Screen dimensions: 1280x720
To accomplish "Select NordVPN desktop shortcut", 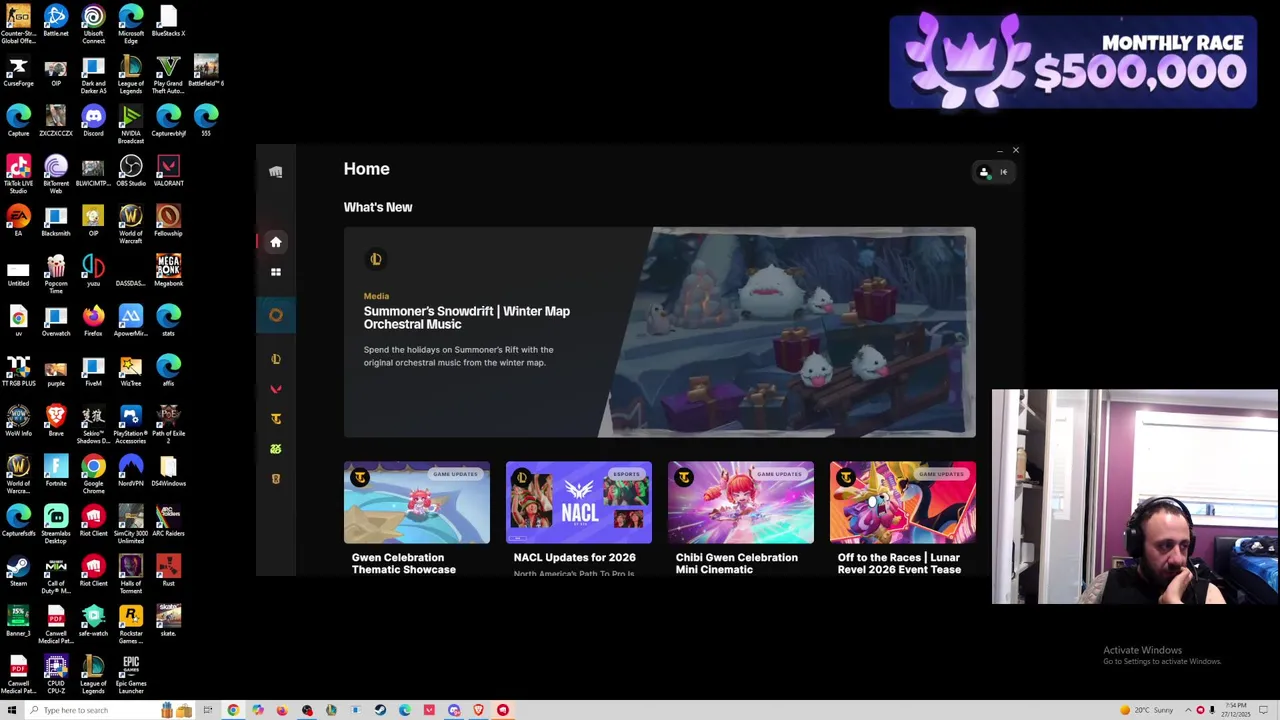I will coord(131,471).
